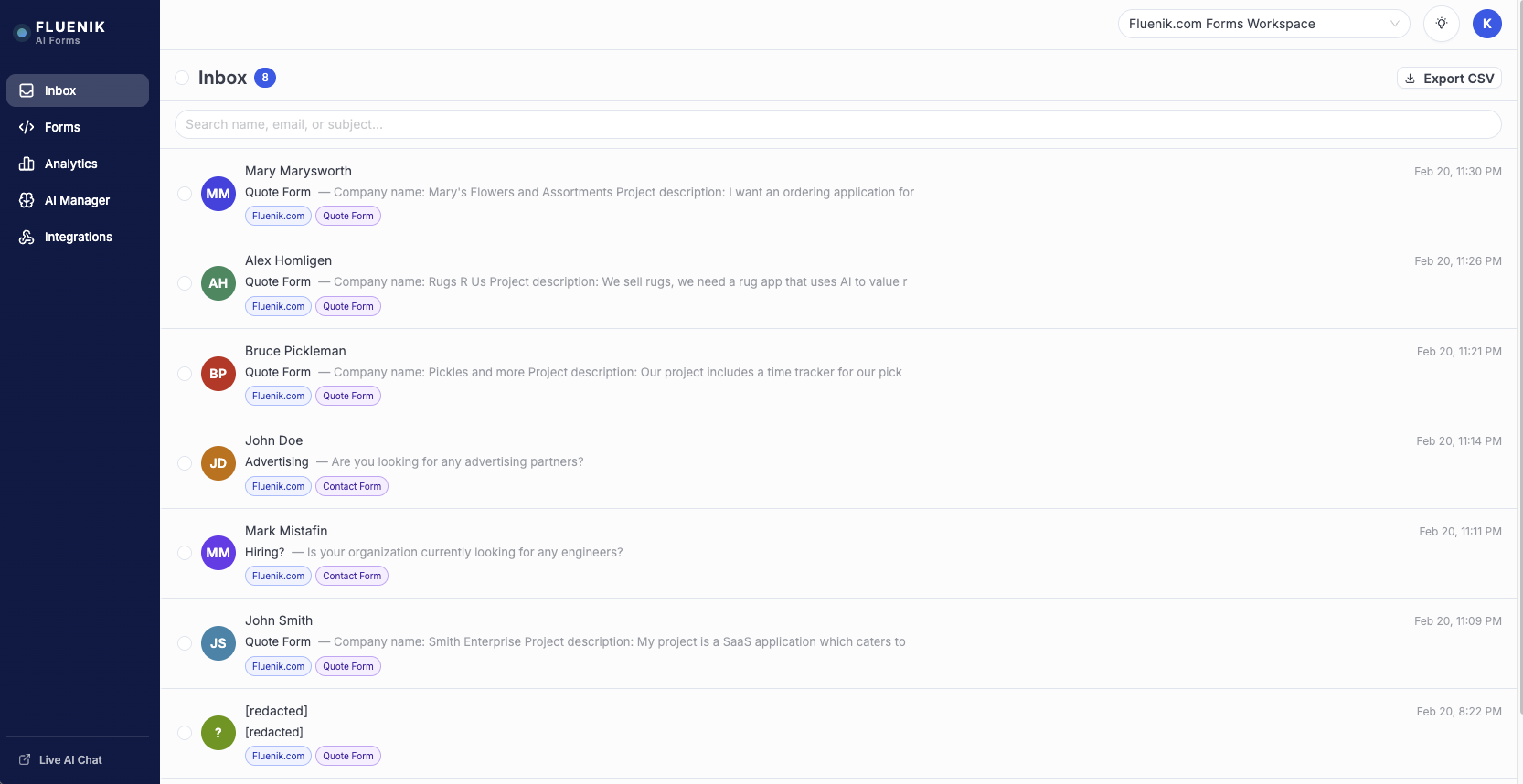Screen dimensions: 1523x784
Task: Click the Live AI Chat external-link icon
Action: click(25, 759)
